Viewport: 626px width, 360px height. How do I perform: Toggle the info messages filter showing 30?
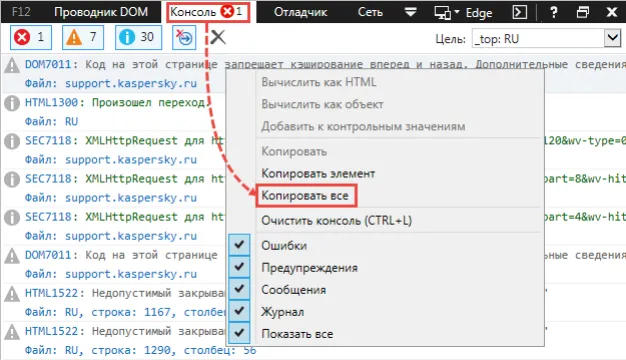tap(138, 38)
